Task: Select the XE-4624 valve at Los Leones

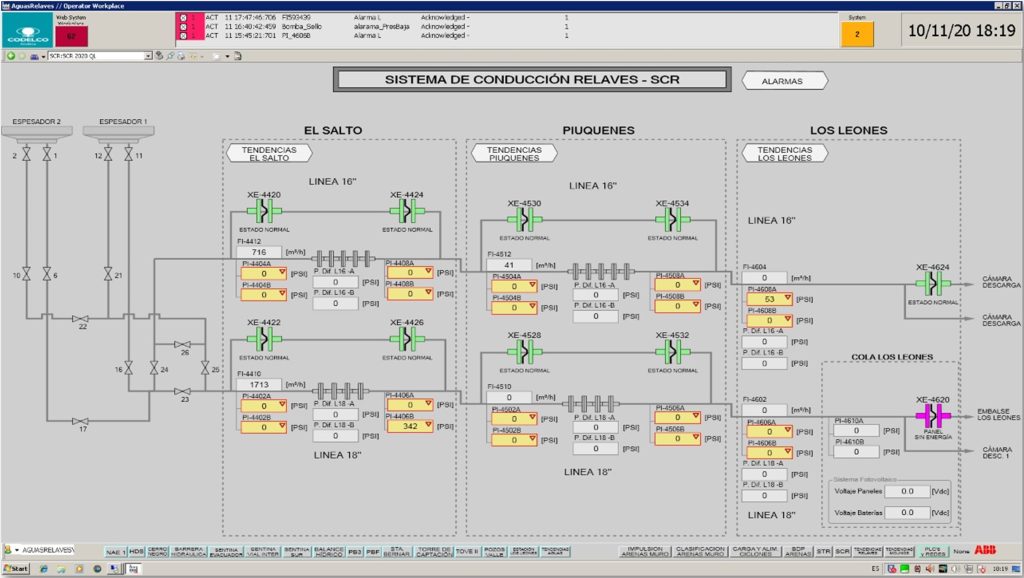Action: pyautogui.click(x=933, y=284)
